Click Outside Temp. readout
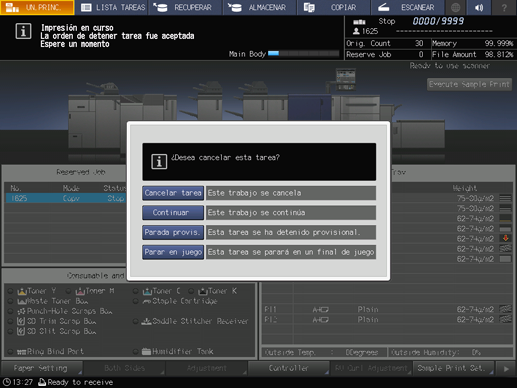This screenshot has height=388, width=517. tap(324, 352)
